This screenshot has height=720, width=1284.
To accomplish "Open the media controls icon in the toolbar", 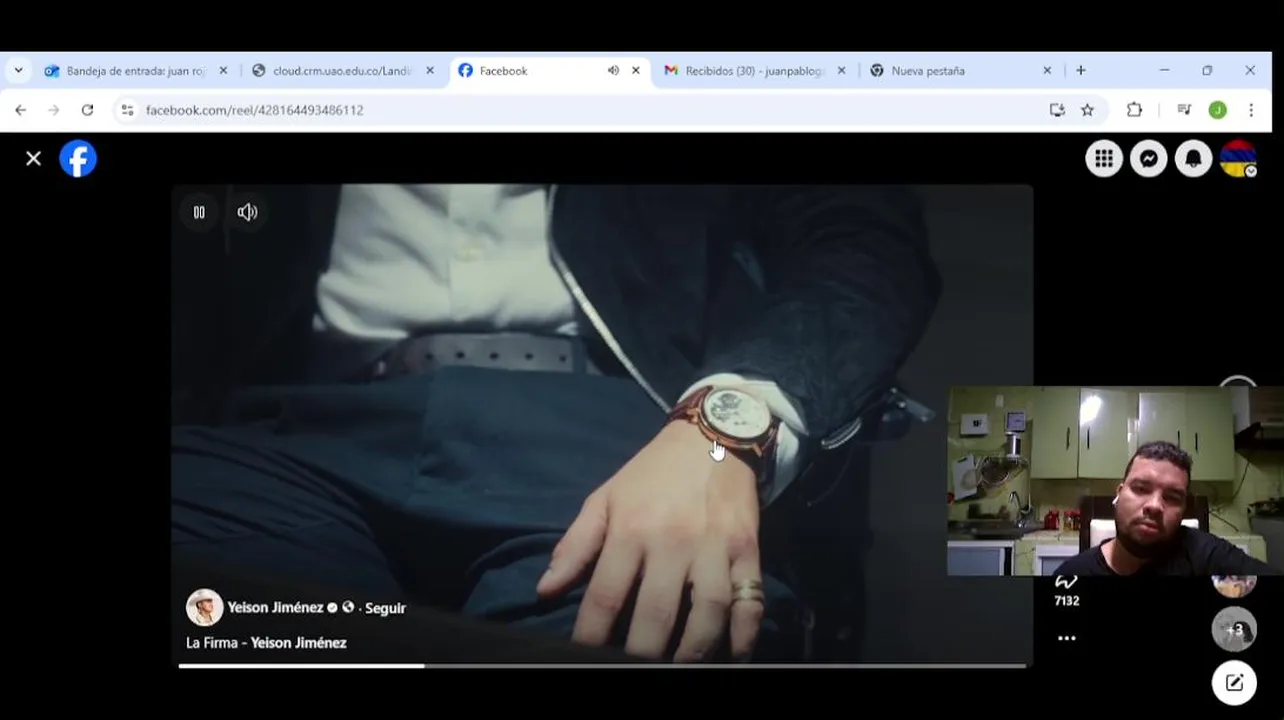I will pos(1184,110).
